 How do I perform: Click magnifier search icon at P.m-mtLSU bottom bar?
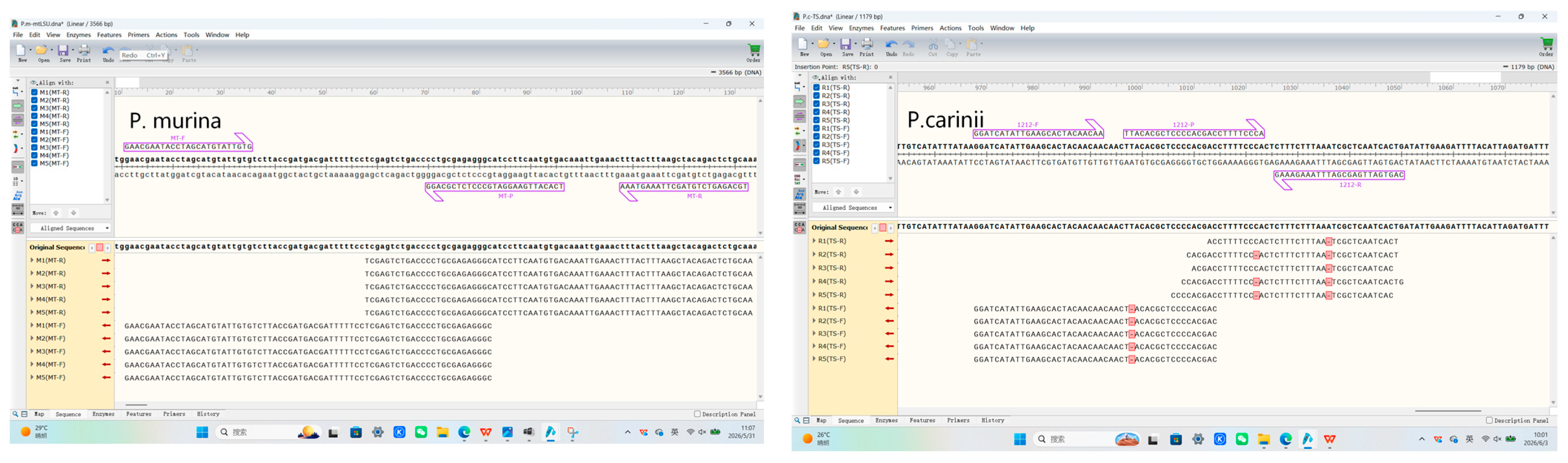pos(14,414)
